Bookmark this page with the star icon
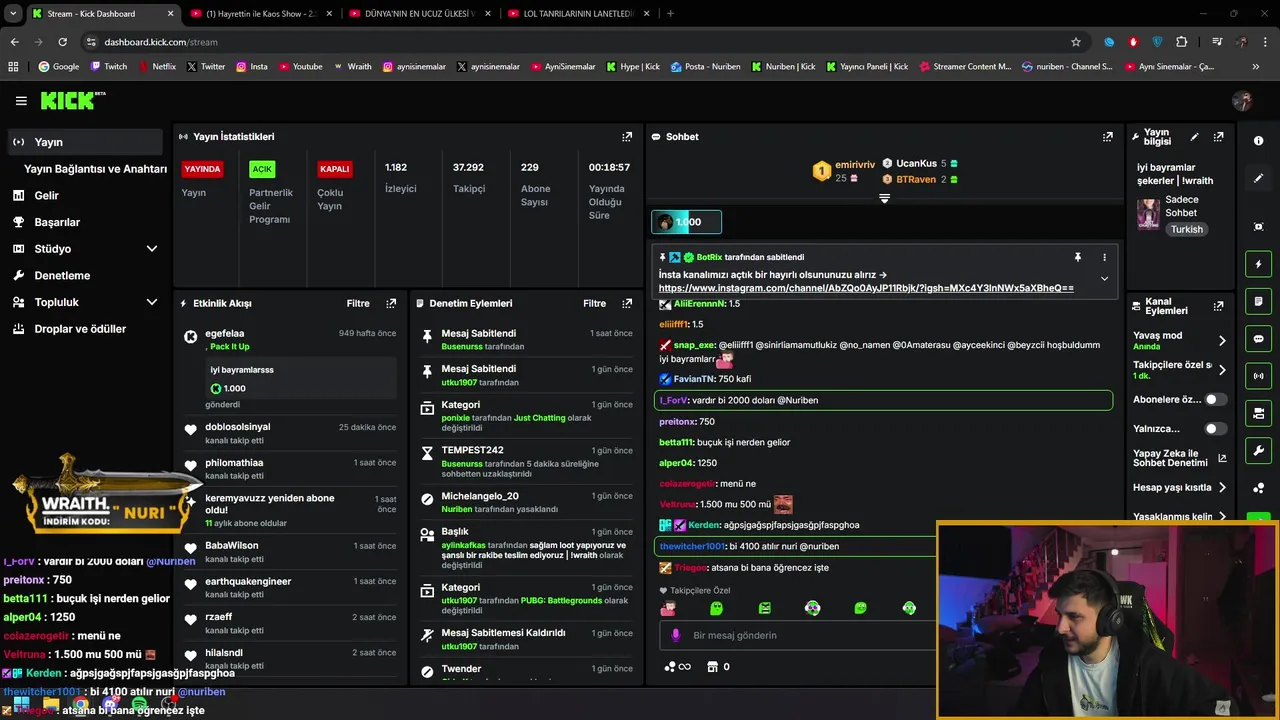This screenshot has height=720, width=1280. coord(1076,42)
